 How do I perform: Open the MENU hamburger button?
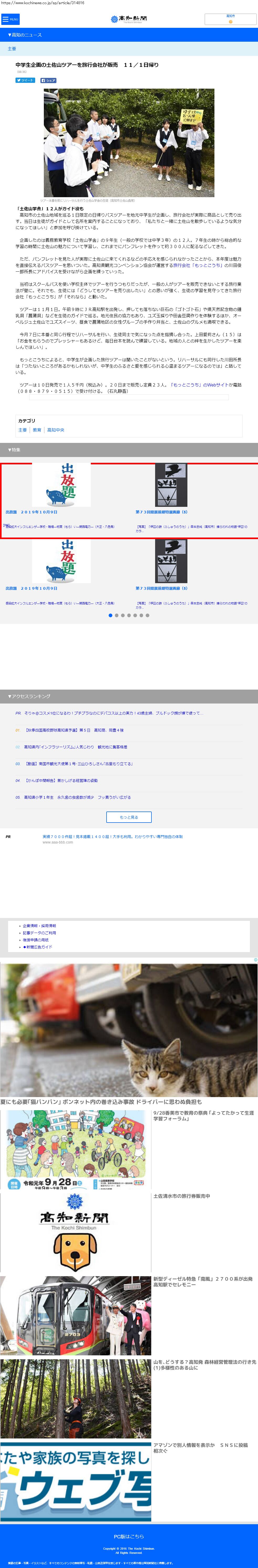pos(10,19)
